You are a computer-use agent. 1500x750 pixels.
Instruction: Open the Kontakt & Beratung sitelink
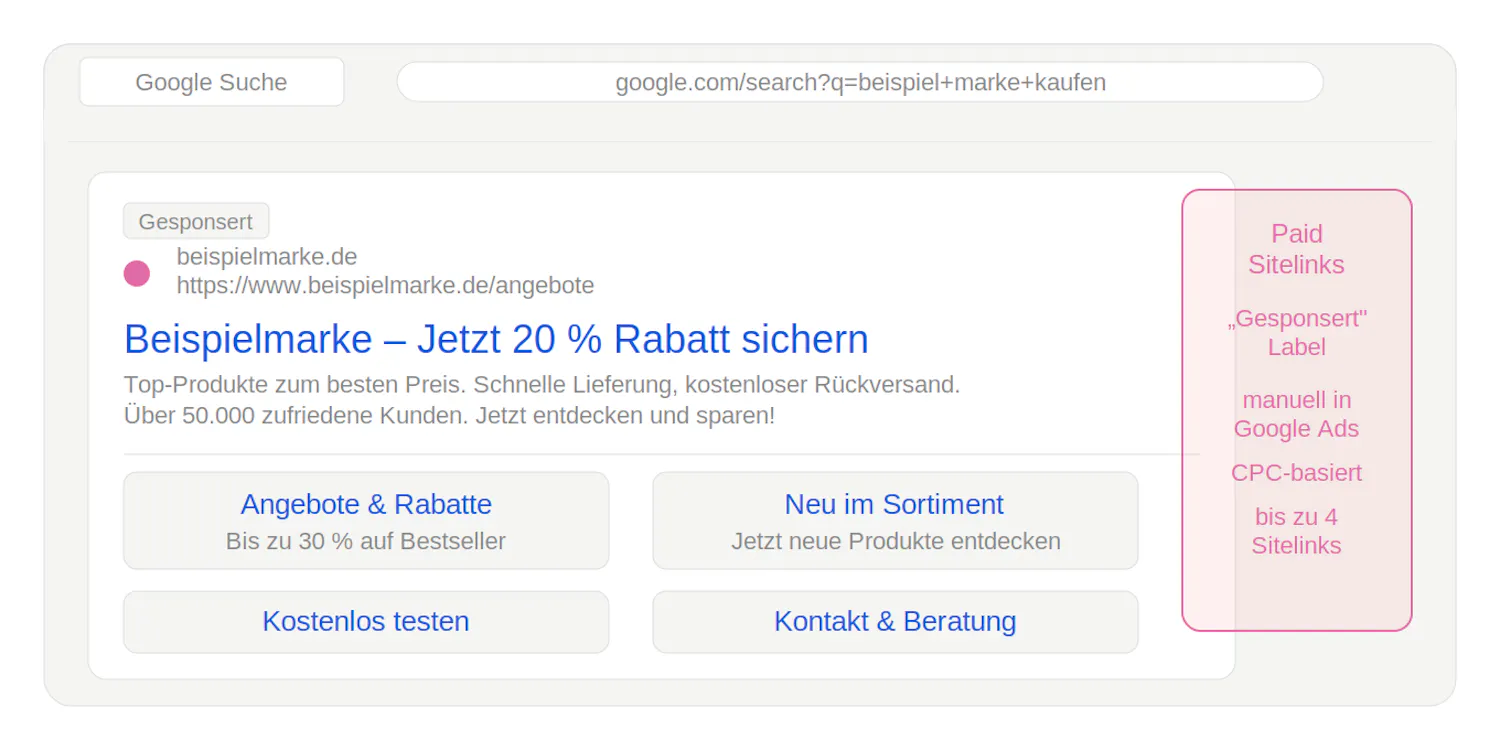(x=895, y=622)
